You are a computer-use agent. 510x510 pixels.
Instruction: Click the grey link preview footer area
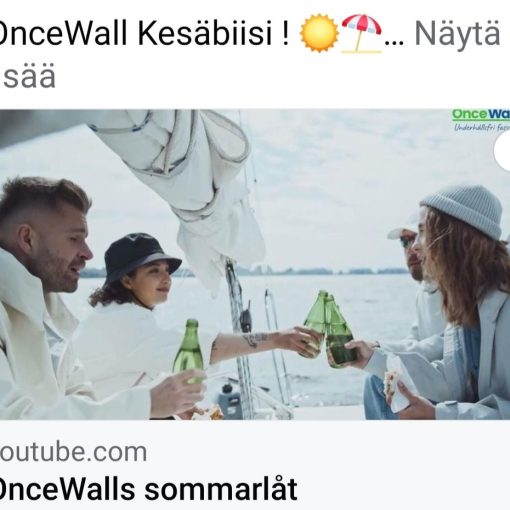[x=255, y=465]
